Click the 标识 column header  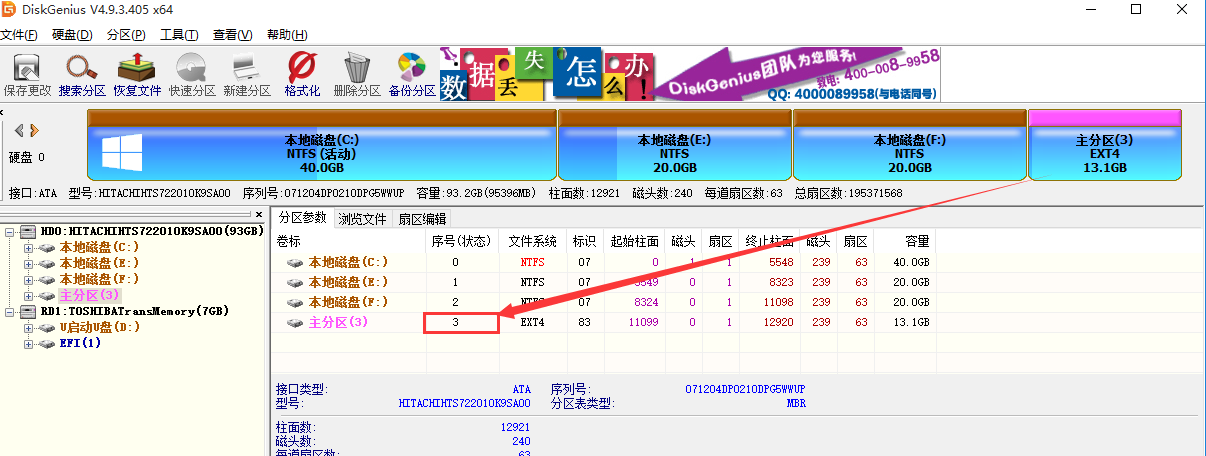[584, 241]
